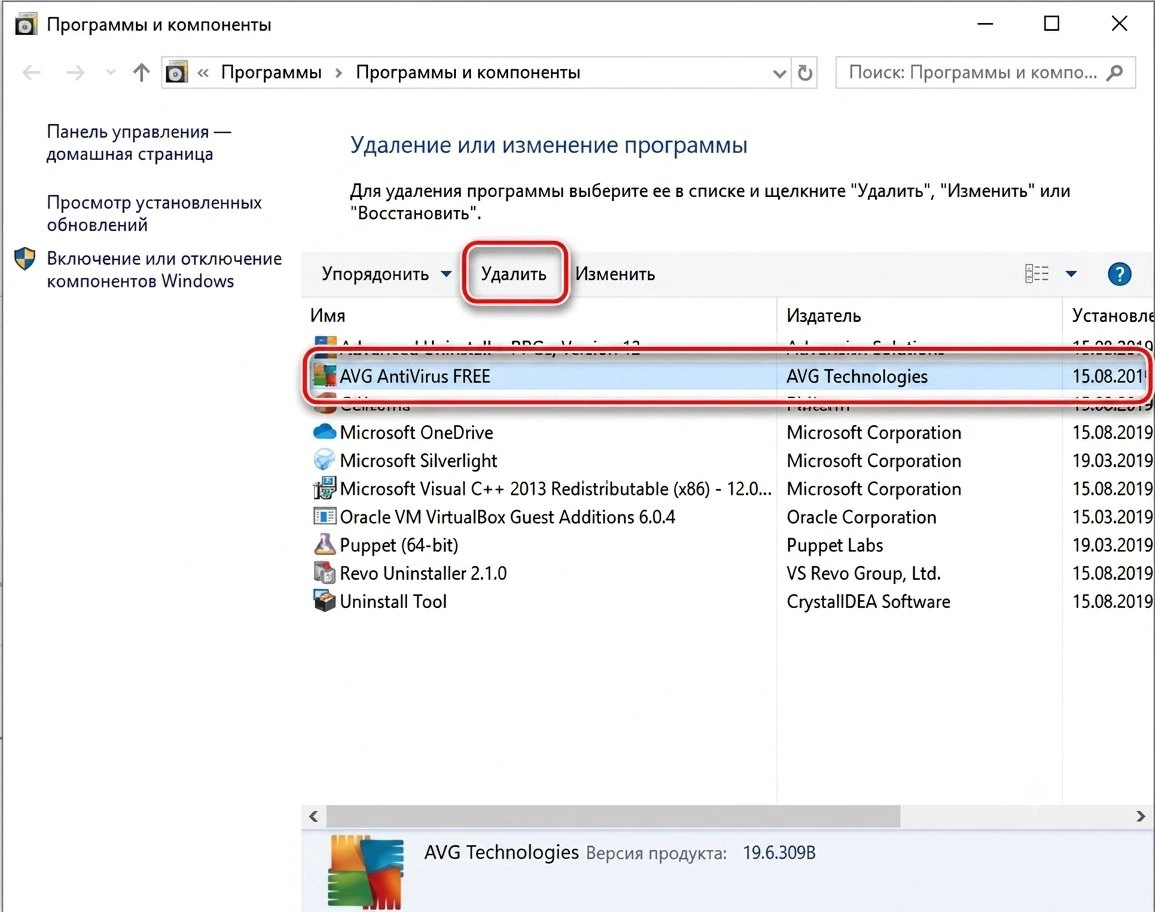The height and width of the screenshot is (912, 1155).
Task: Select Puppet (64-bit) in the list
Action: coord(399,545)
